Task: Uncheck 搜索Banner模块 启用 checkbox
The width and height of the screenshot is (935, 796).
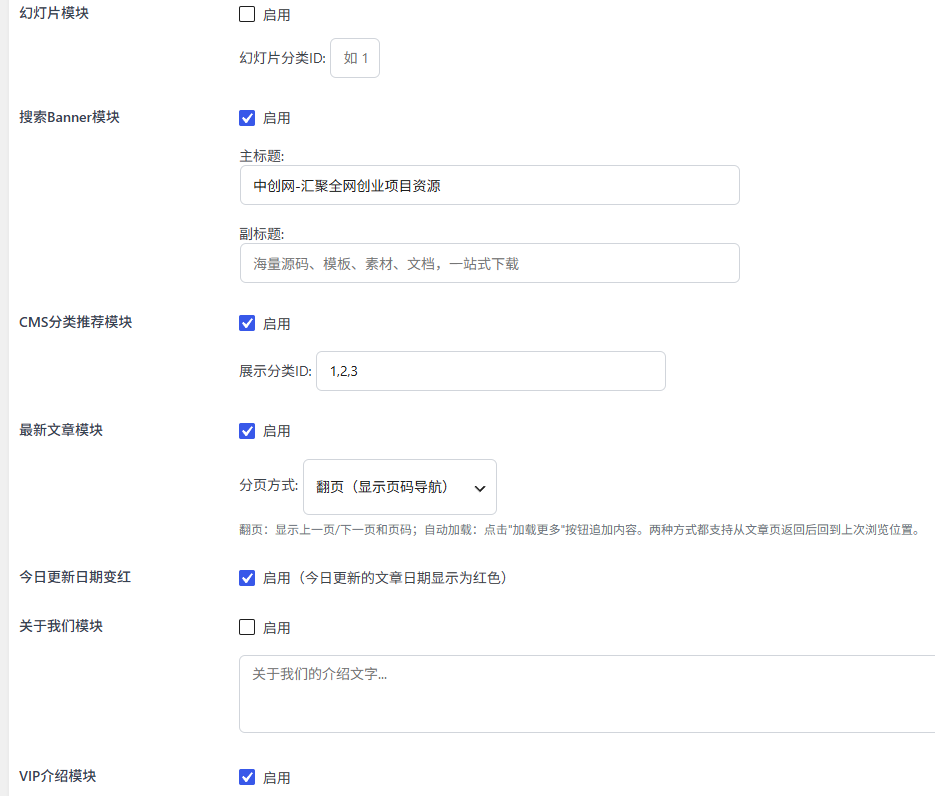Action: (x=247, y=118)
